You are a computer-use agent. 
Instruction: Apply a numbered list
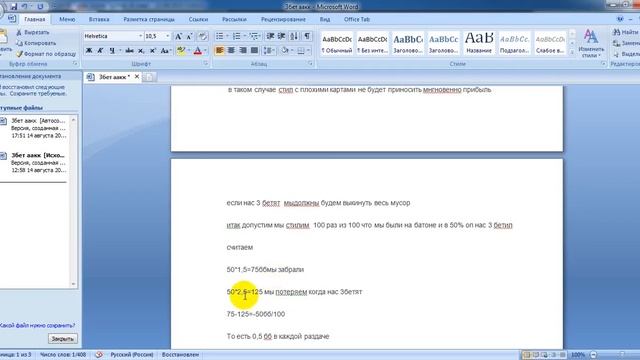point(236,37)
